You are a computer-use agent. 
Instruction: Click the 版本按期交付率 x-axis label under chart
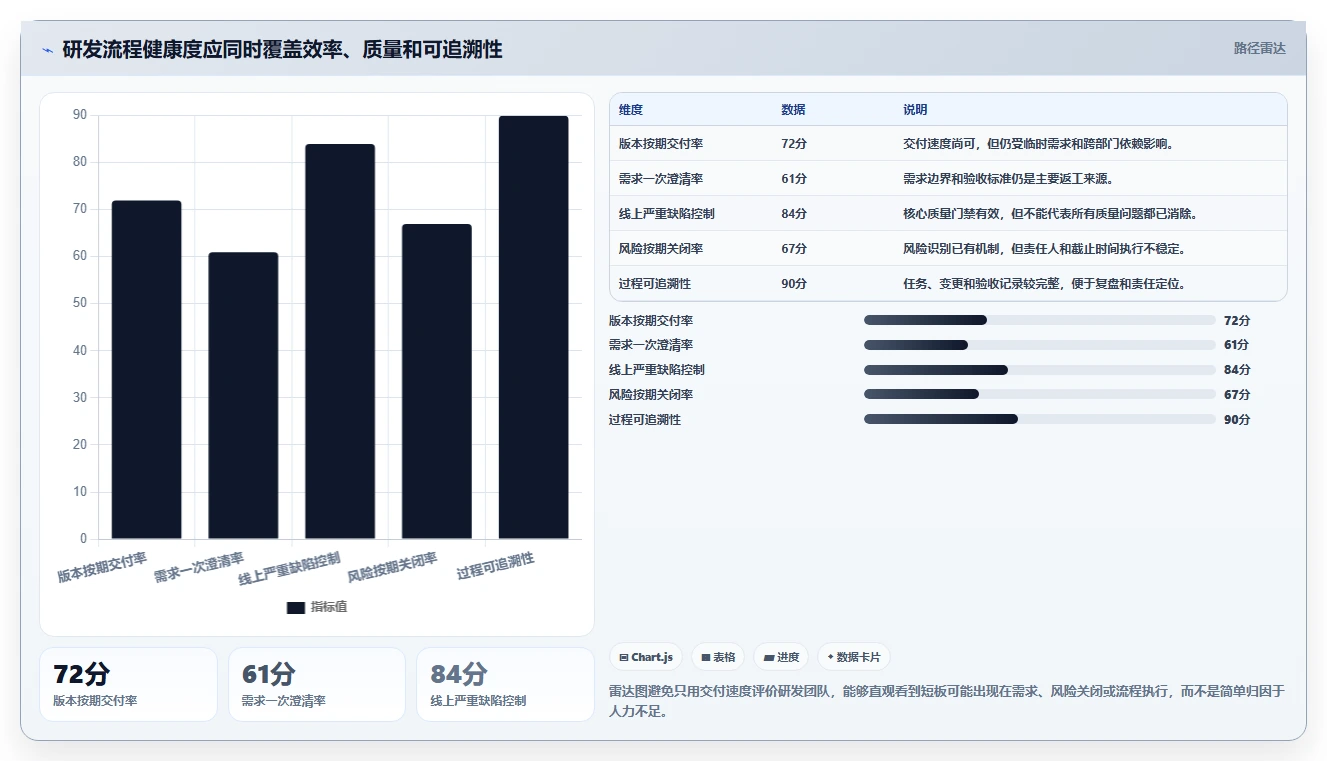pyautogui.click(x=102, y=567)
